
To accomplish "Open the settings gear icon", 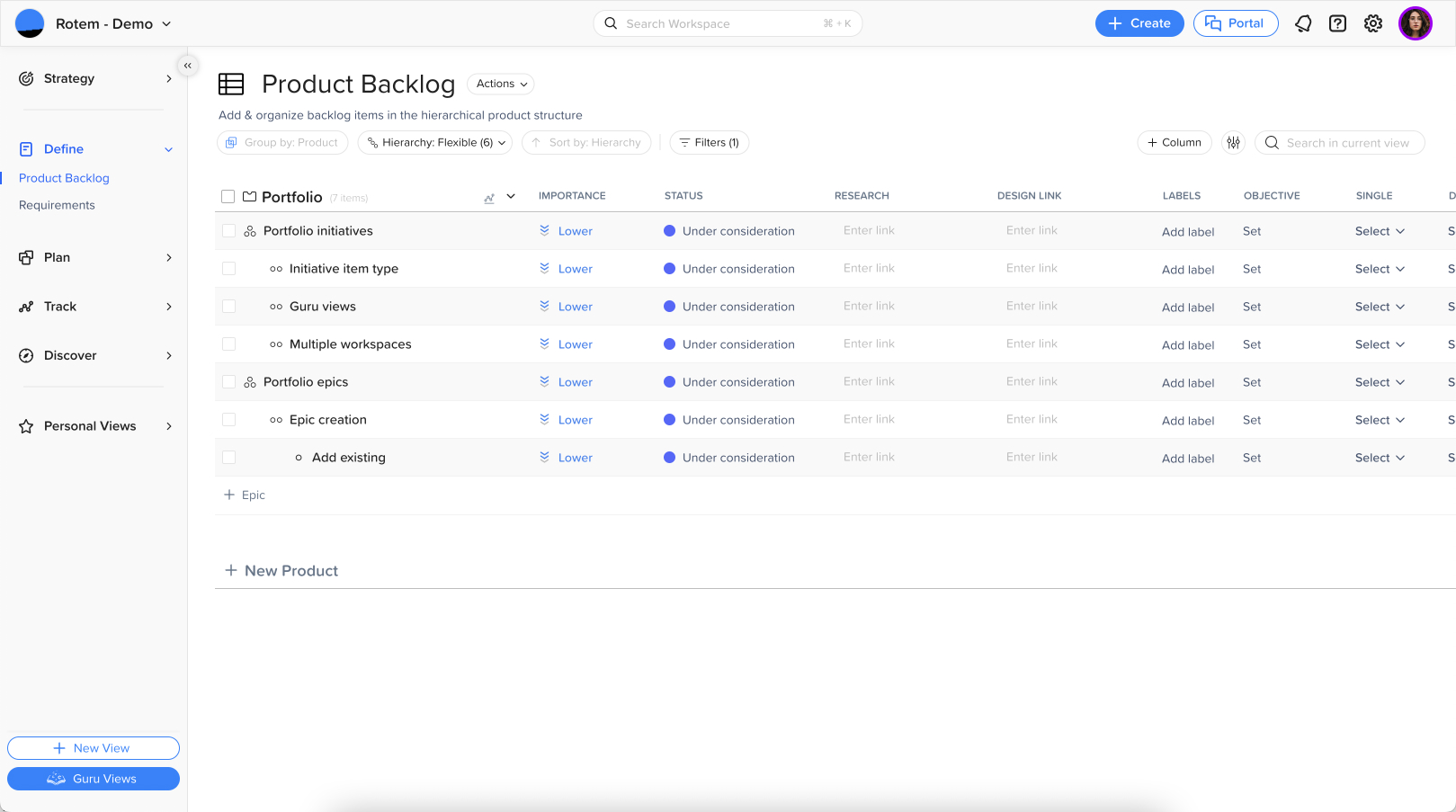I will pyautogui.click(x=1372, y=23).
